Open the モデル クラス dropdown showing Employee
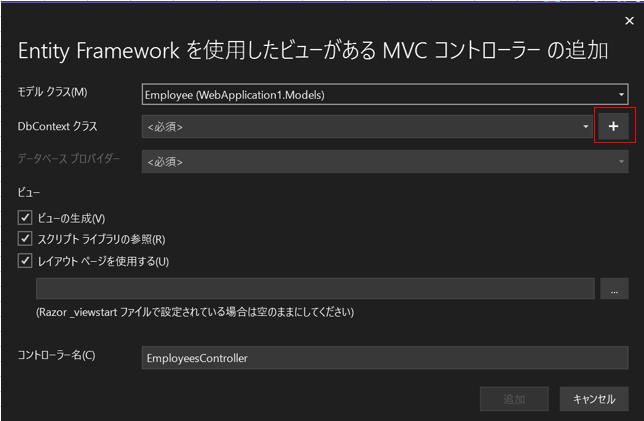 [385, 95]
